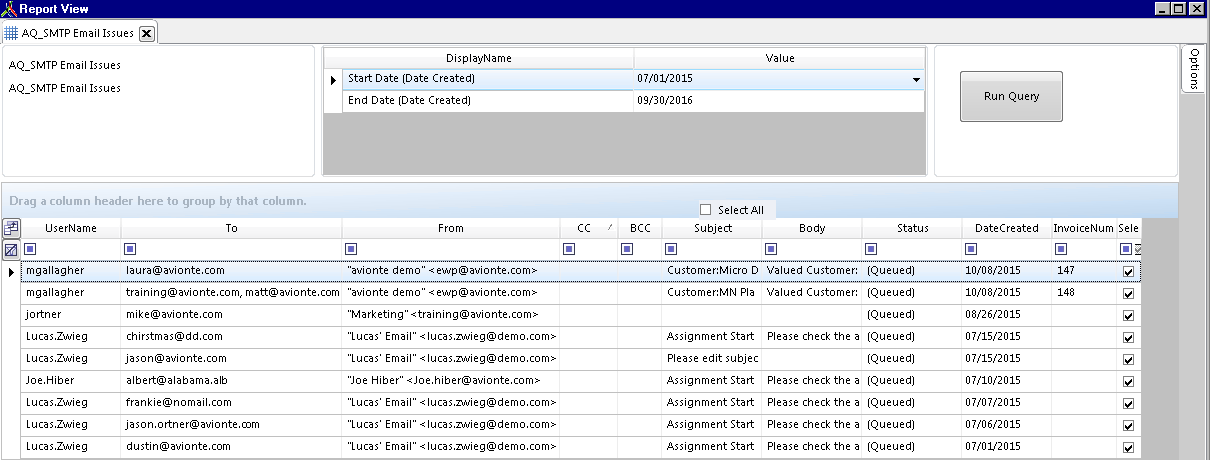The image size is (1210, 460).
Task: Click the CC column filter icon
Action: [x=569, y=249]
